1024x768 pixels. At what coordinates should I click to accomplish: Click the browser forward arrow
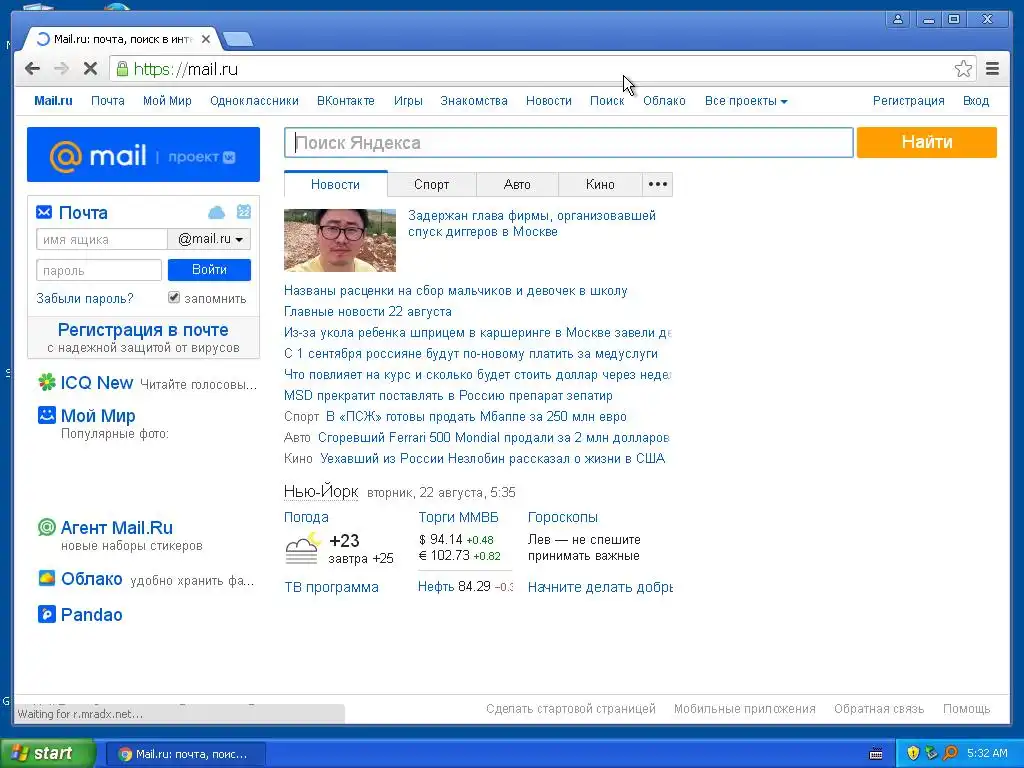pyautogui.click(x=61, y=69)
